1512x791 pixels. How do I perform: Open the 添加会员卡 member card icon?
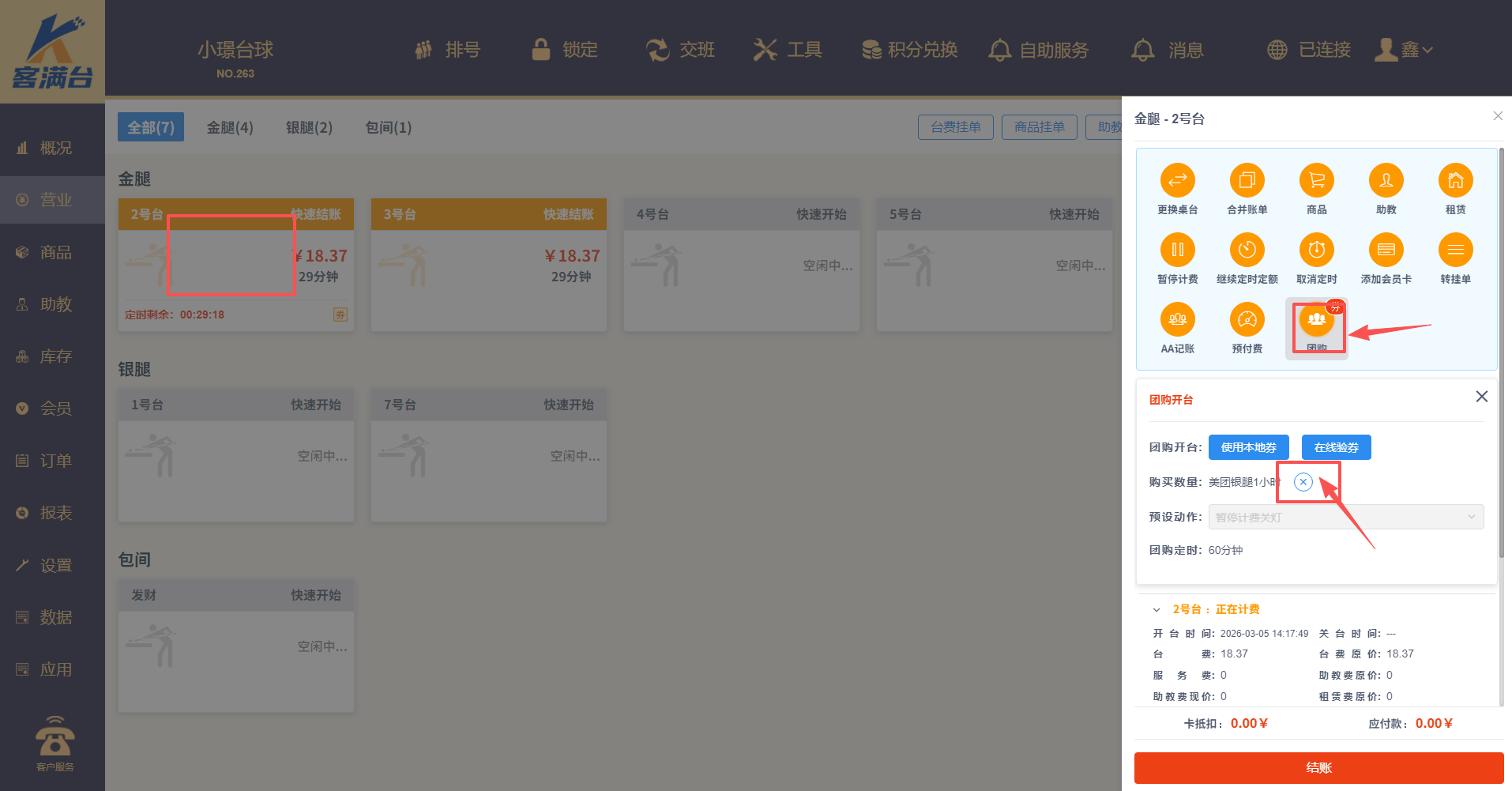(x=1386, y=250)
